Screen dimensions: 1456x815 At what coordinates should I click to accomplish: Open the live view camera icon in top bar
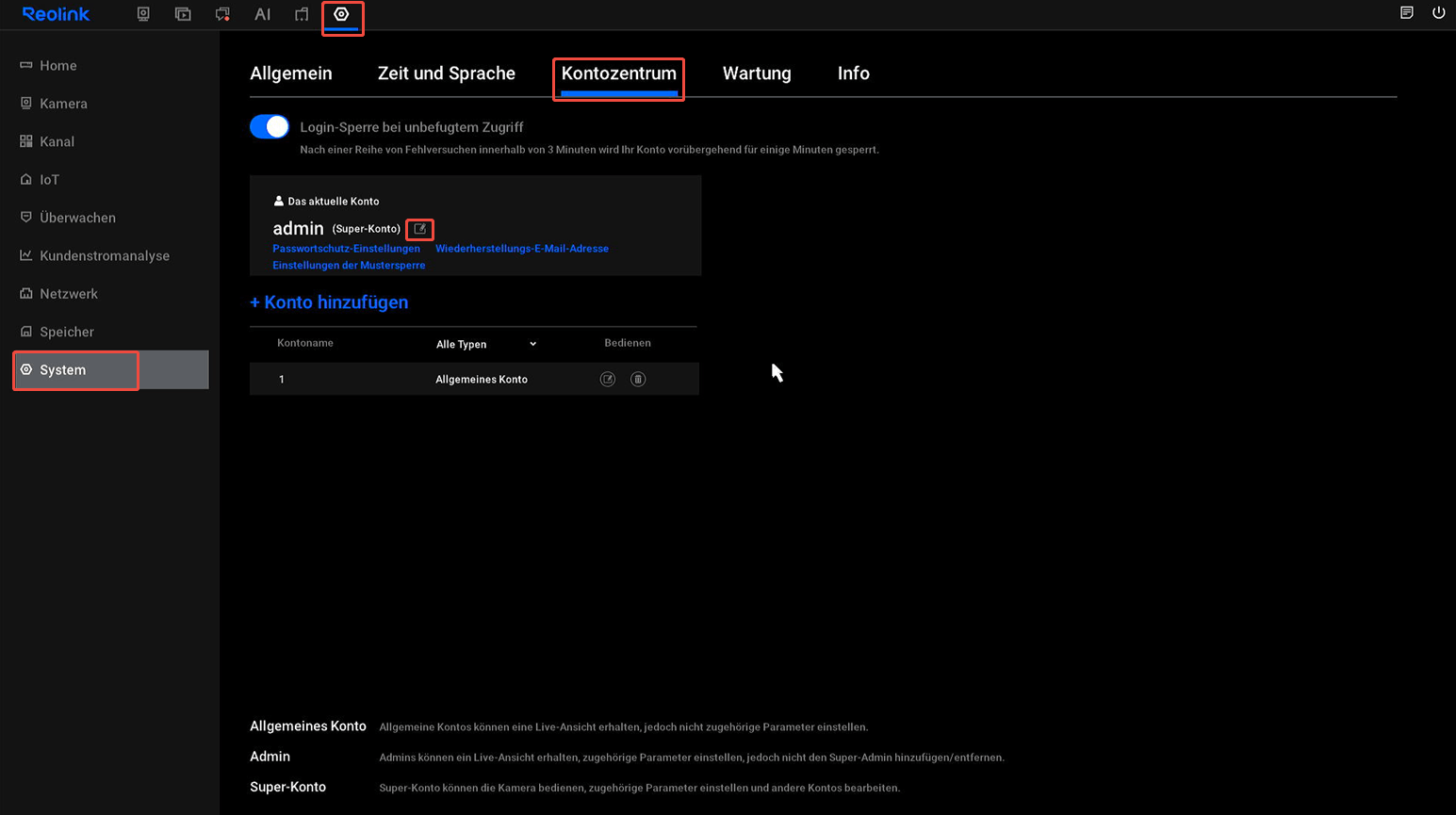pos(143,14)
